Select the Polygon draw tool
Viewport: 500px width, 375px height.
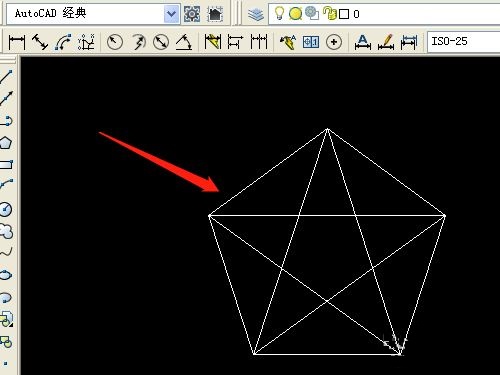6,143
